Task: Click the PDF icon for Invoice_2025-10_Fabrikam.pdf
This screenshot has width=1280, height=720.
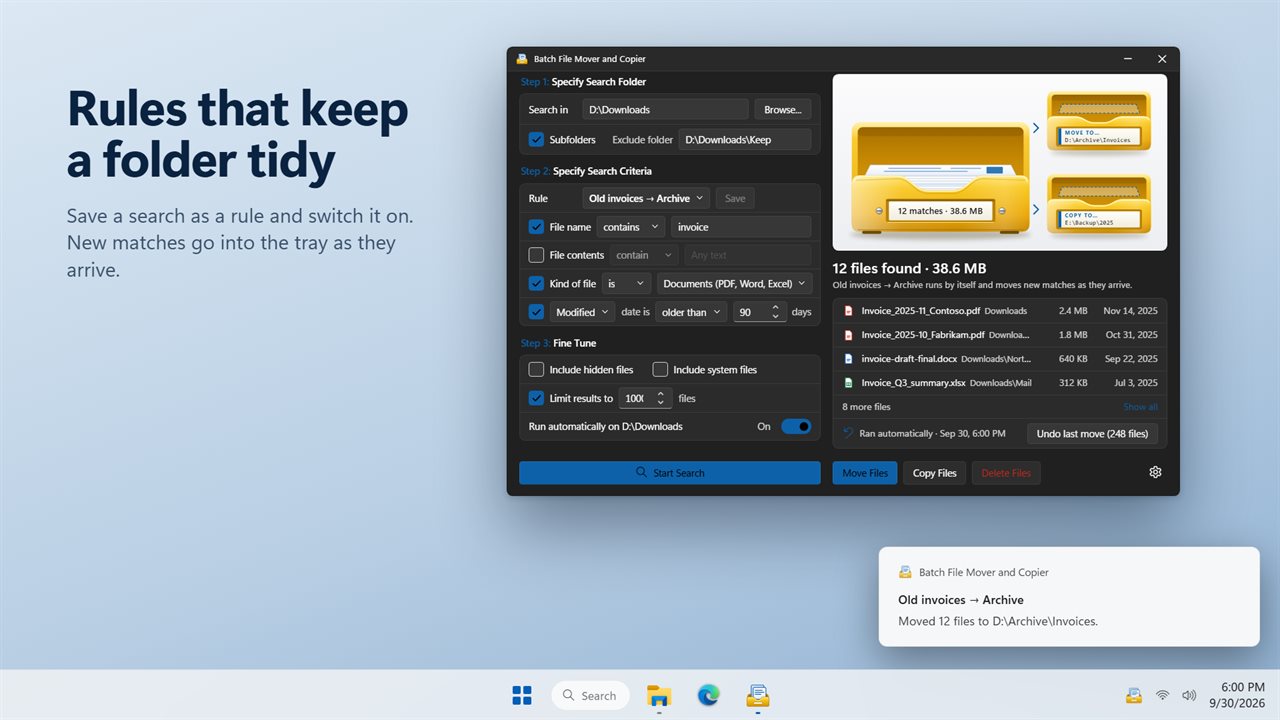Action: [848, 335]
